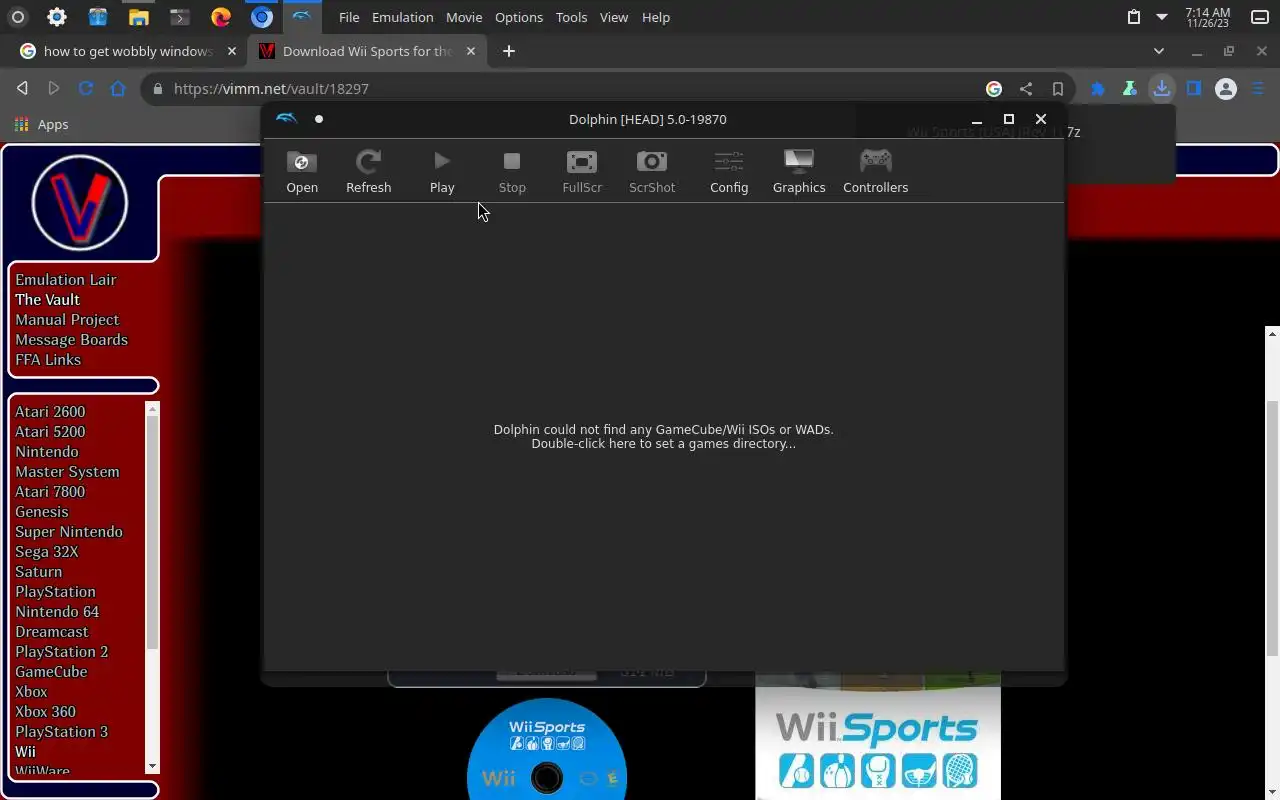The image size is (1280, 800).
Task: Take a screenshot with ScrShot
Action: pyautogui.click(x=652, y=172)
